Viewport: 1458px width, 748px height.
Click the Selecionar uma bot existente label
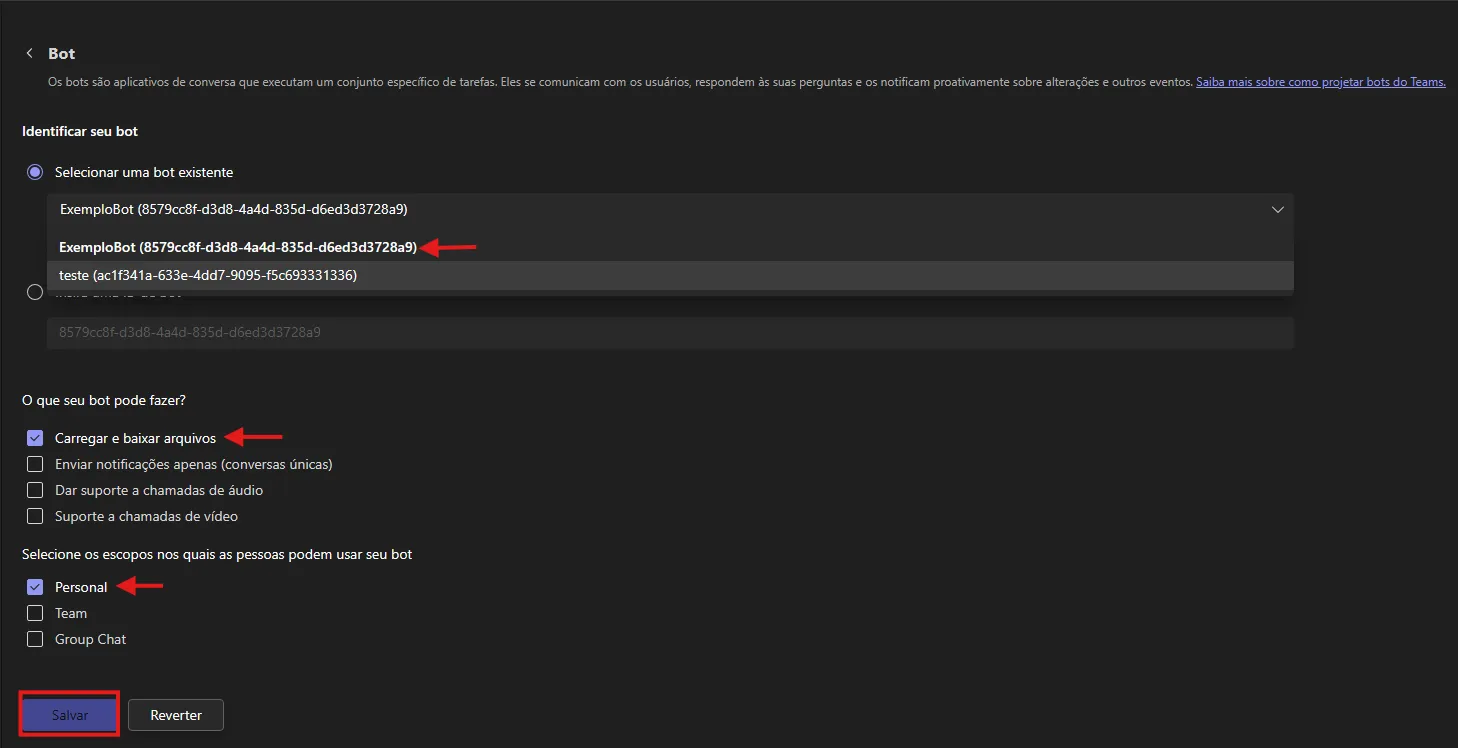click(x=144, y=172)
